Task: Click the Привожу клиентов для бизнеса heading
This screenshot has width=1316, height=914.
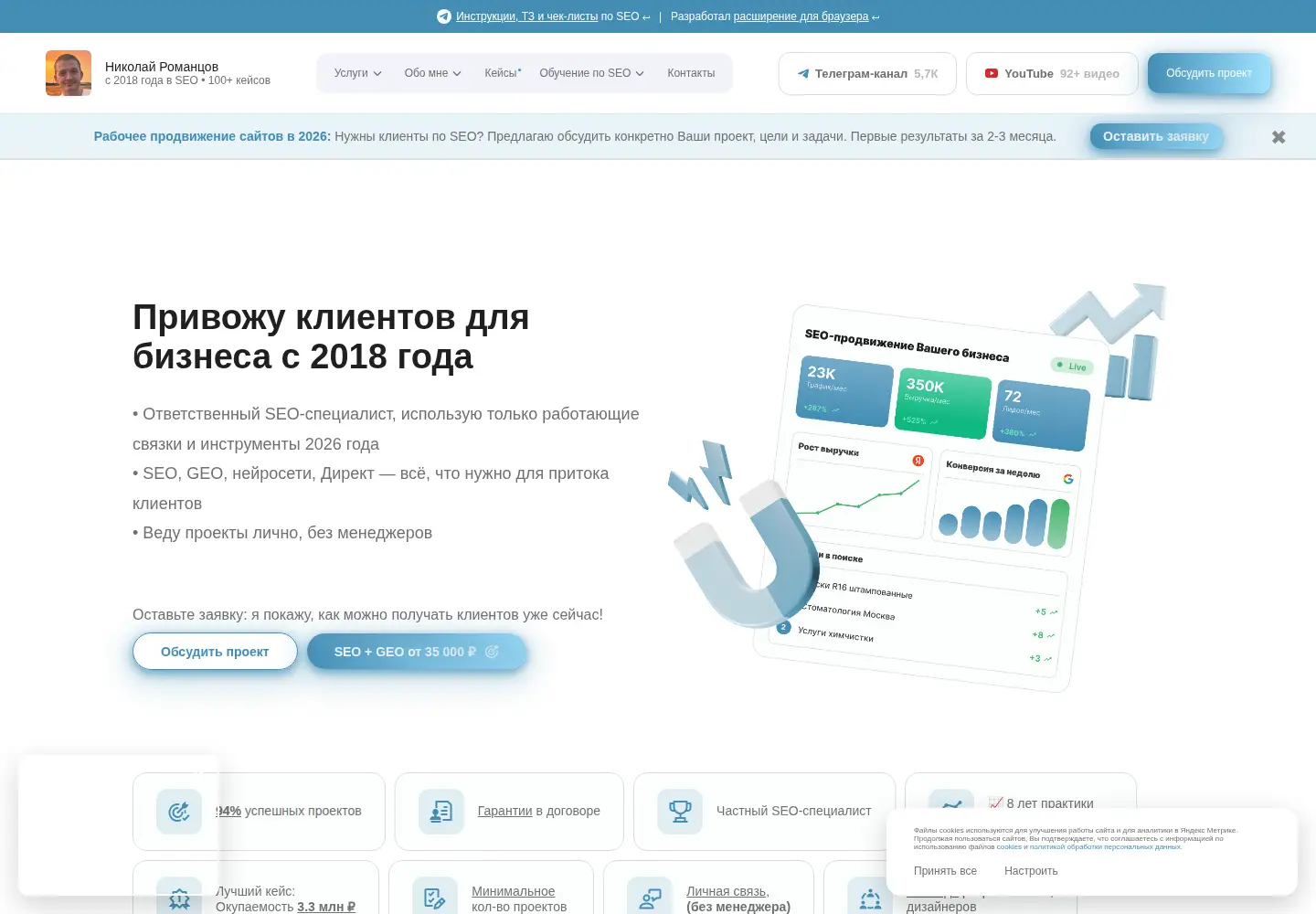Action: click(x=331, y=336)
